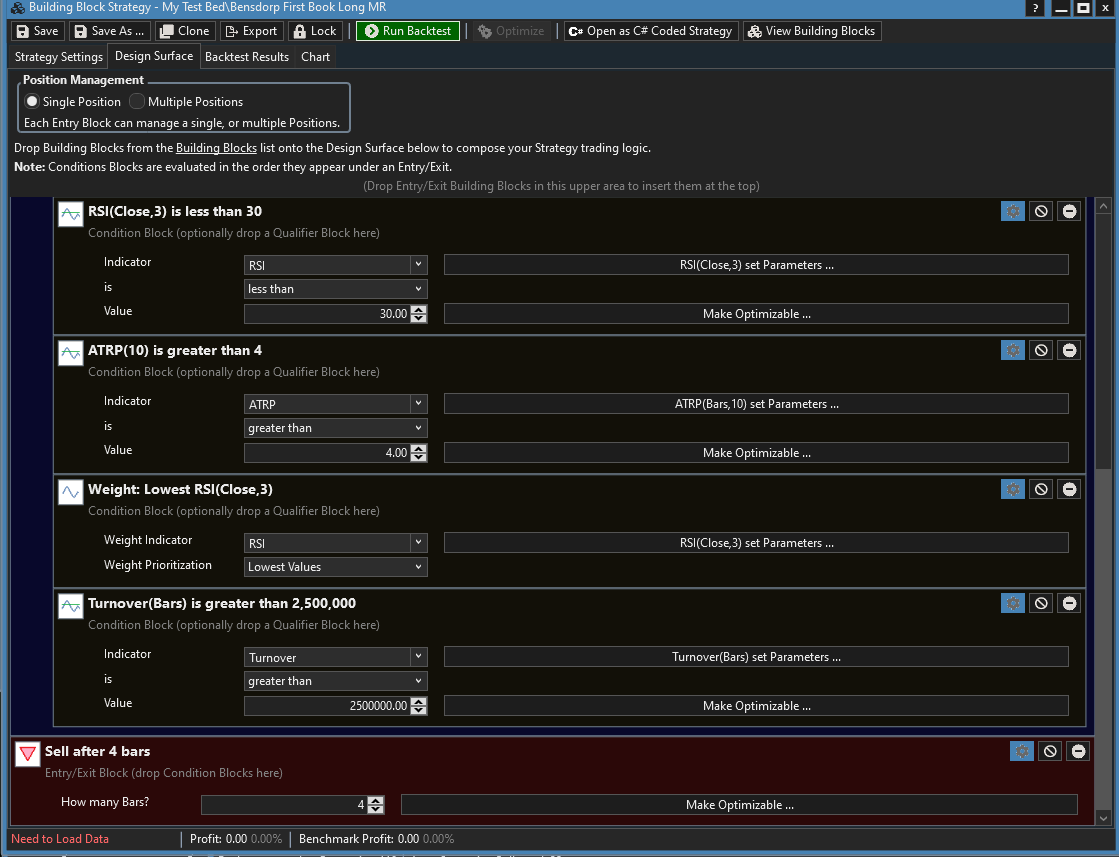Select Multiple Positions radio button
The width and height of the screenshot is (1119, 857).
pyautogui.click(x=137, y=102)
